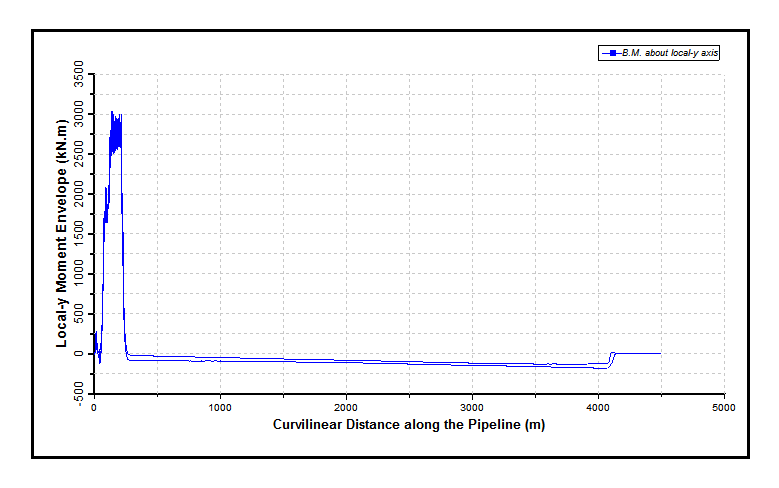Screen dimensions: 779x488
Task: Click the x-axis tick label 4000
Action: (x=598, y=408)
